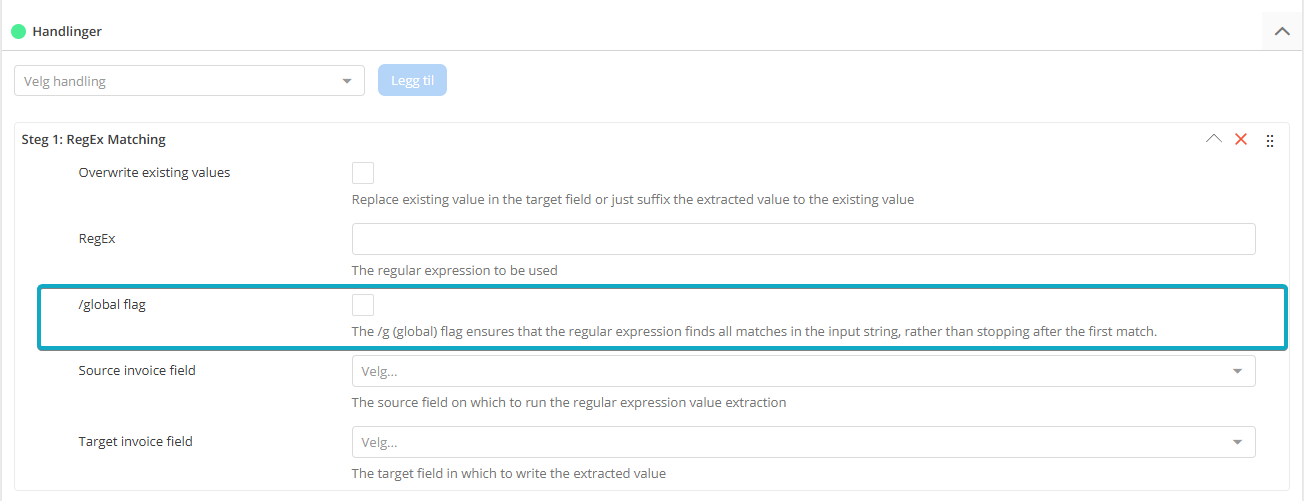The image size is (1304, 501).
Task: Expand the Target invoice field dropdown
Action: [803, 442]
